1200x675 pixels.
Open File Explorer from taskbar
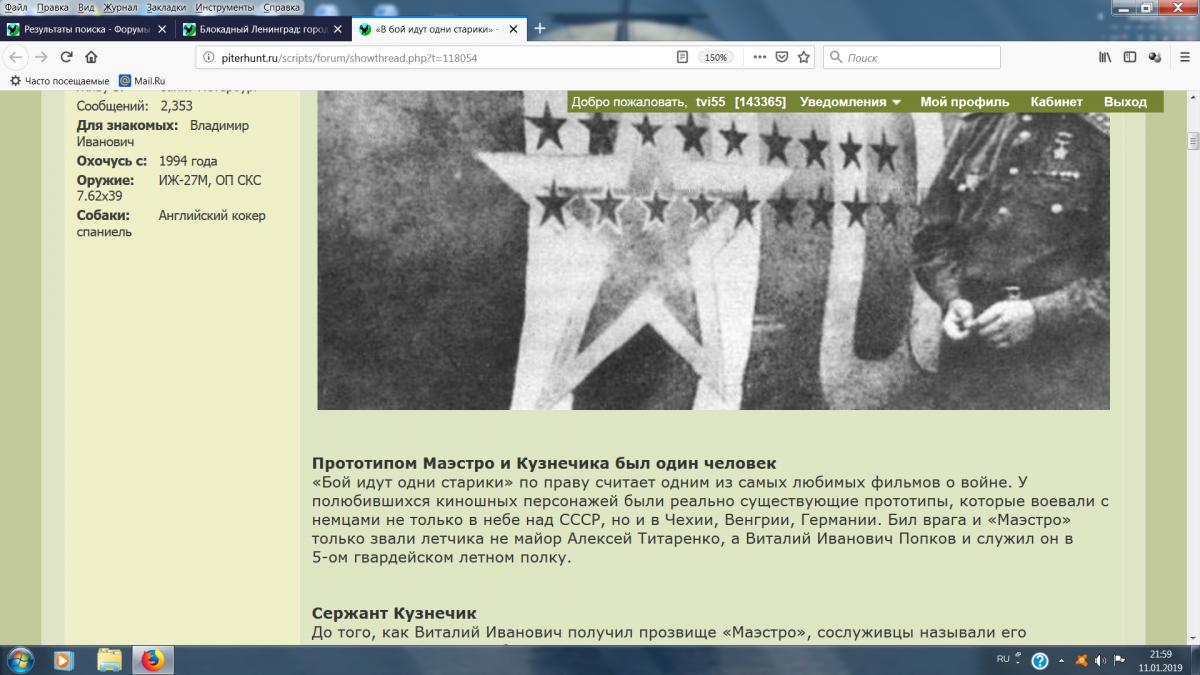[108, 660]
